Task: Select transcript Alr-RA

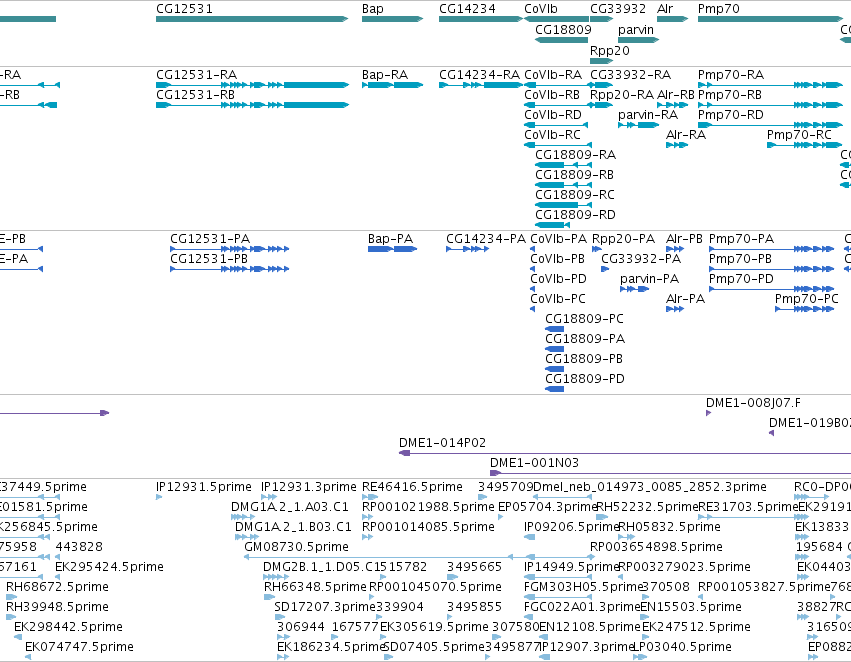Action: pyautogui.click(x=685, y=135)
